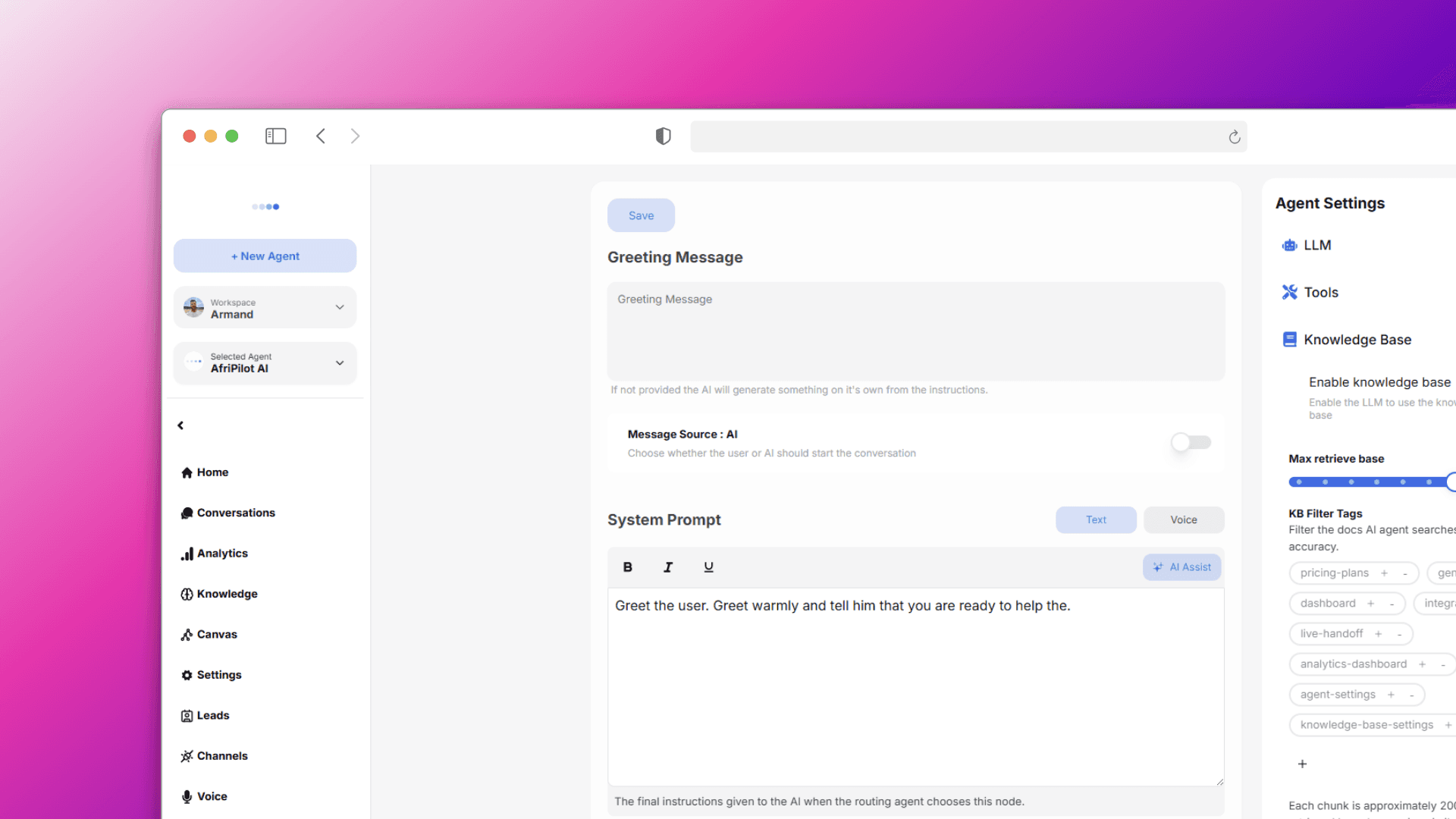Collapse the sidebar with left chevron
Image resolution: width=1456 pixels, height=819 pixels.
tap(180, 425)
